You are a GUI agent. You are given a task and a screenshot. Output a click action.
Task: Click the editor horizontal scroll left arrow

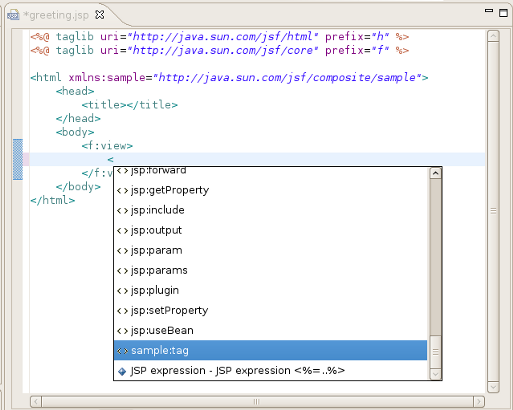pyautogui.click(x=36, y=401)
